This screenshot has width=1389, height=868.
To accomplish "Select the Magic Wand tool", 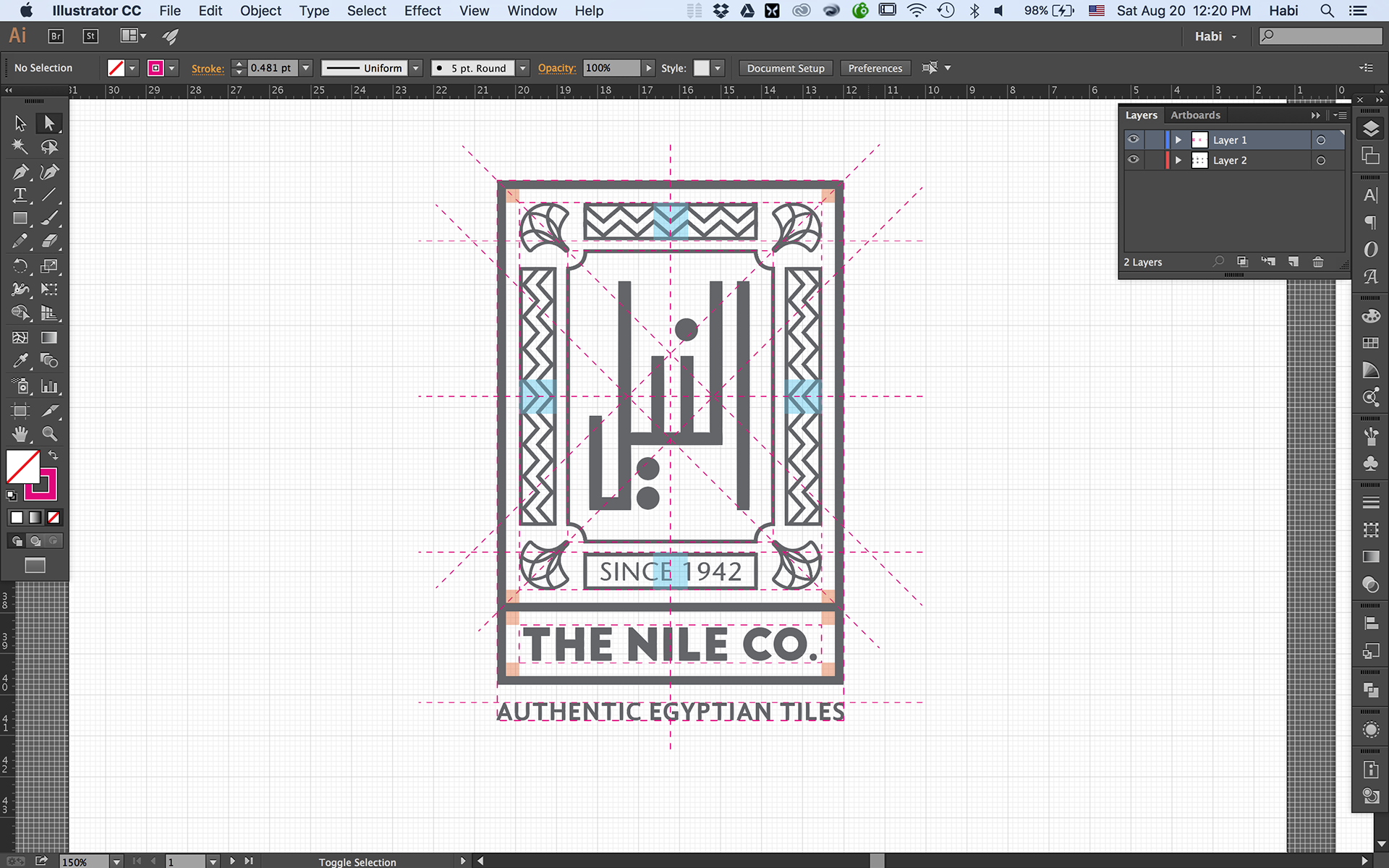I will point(20,147).
